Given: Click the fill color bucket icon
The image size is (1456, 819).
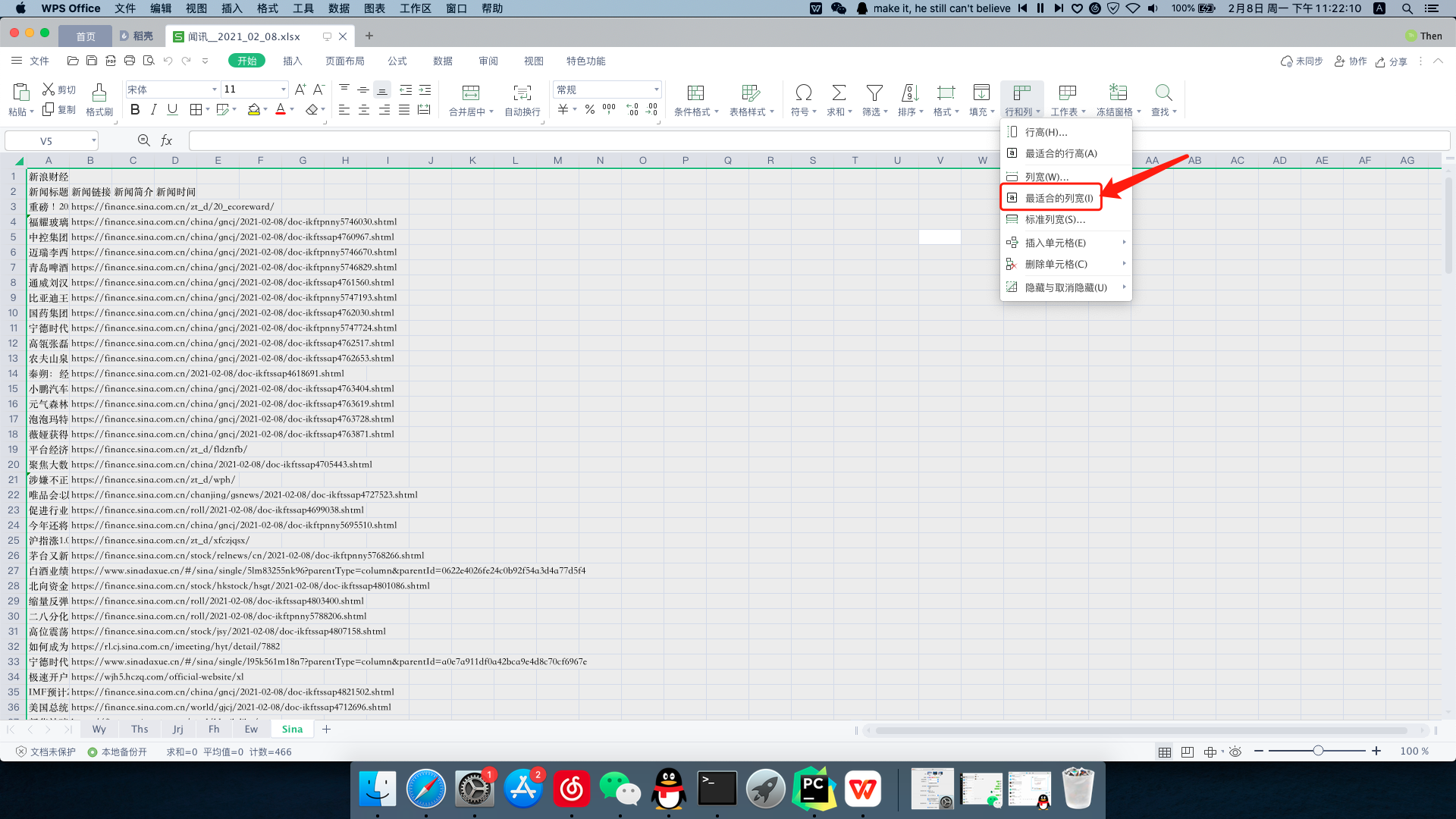Looking at the screenshot, I should pos(254,110).
